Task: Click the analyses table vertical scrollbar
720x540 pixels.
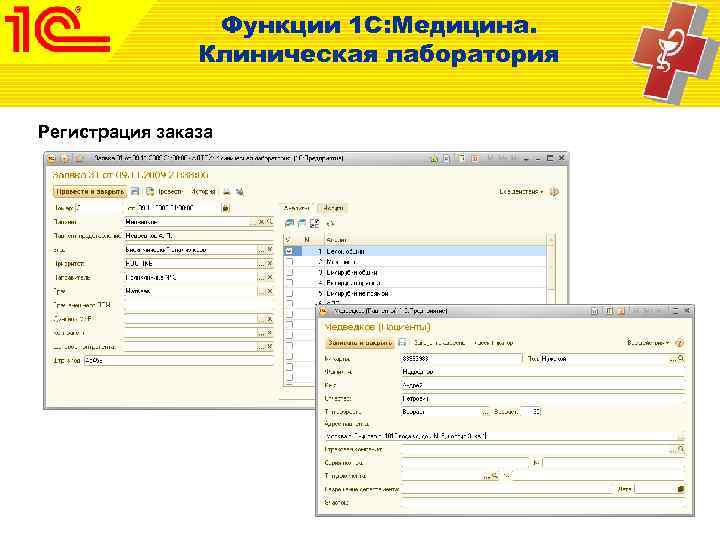Action: [x=551, y=269]
